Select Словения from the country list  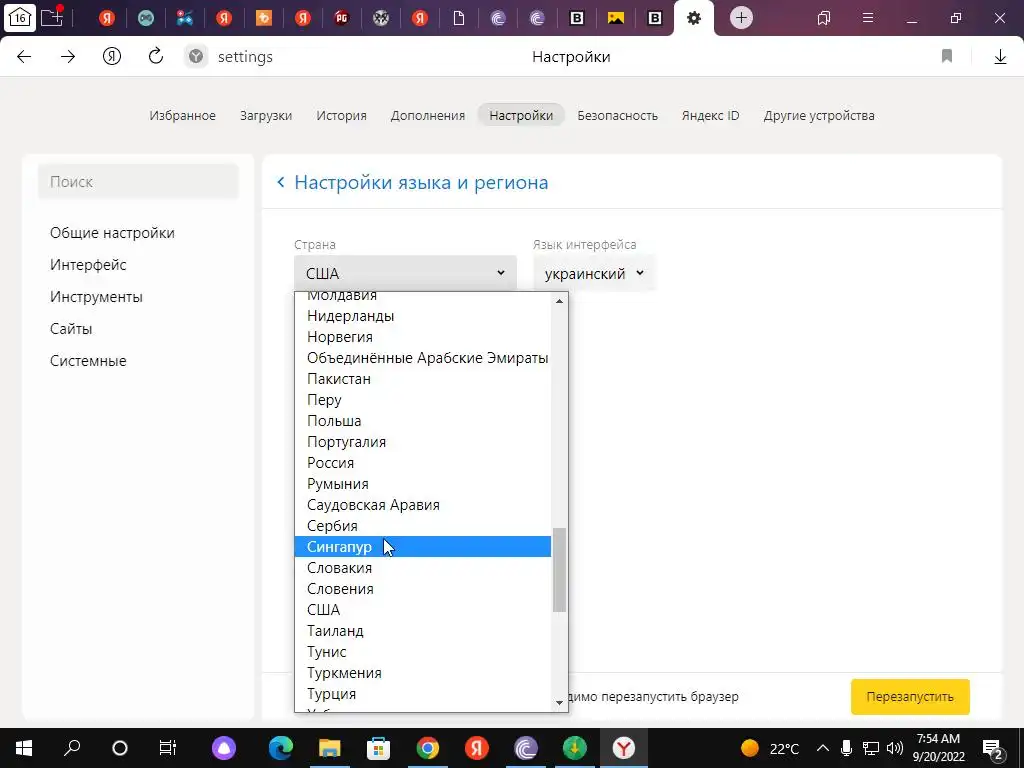423,588
